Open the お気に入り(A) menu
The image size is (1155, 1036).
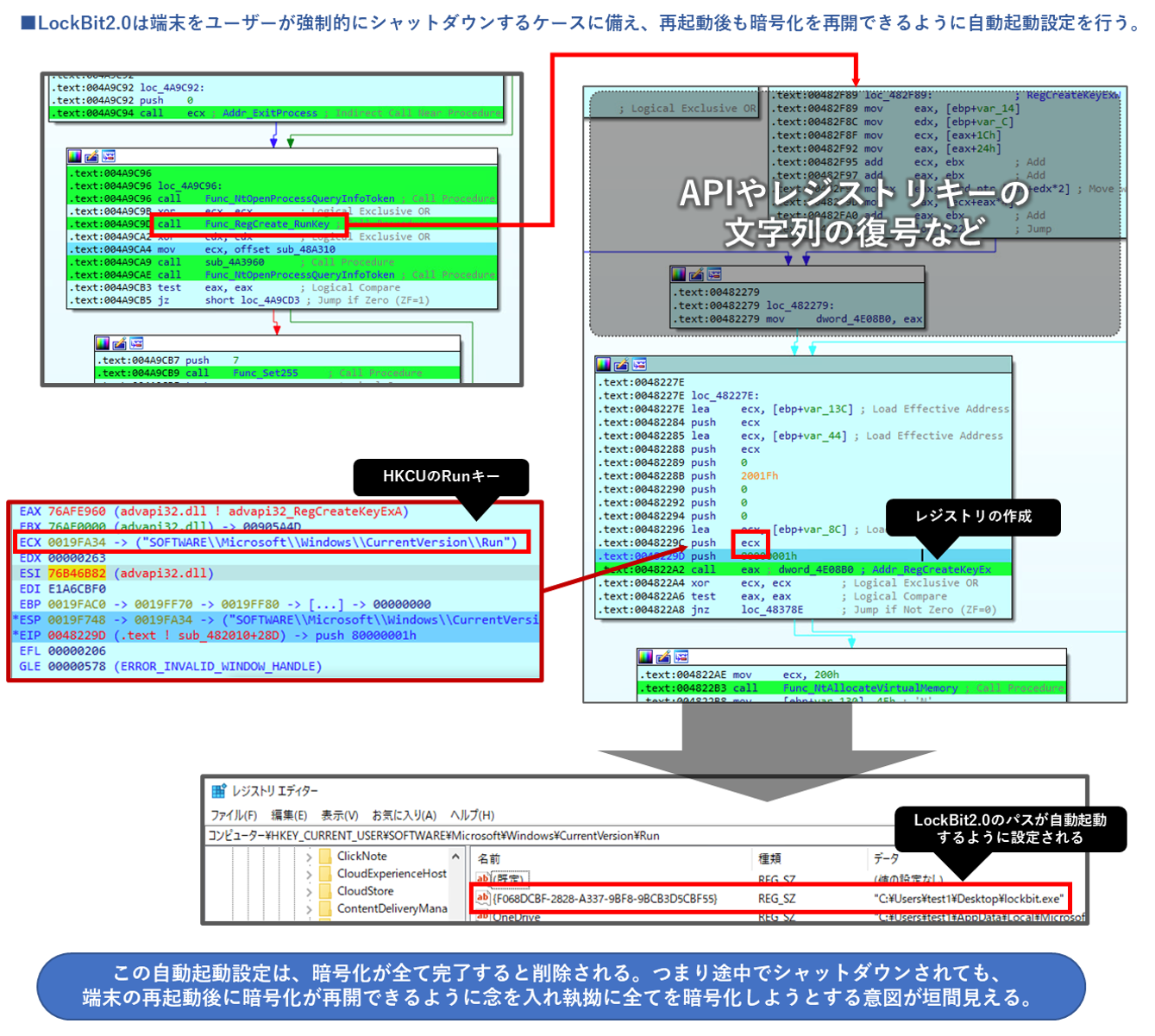tap(404, 815)
